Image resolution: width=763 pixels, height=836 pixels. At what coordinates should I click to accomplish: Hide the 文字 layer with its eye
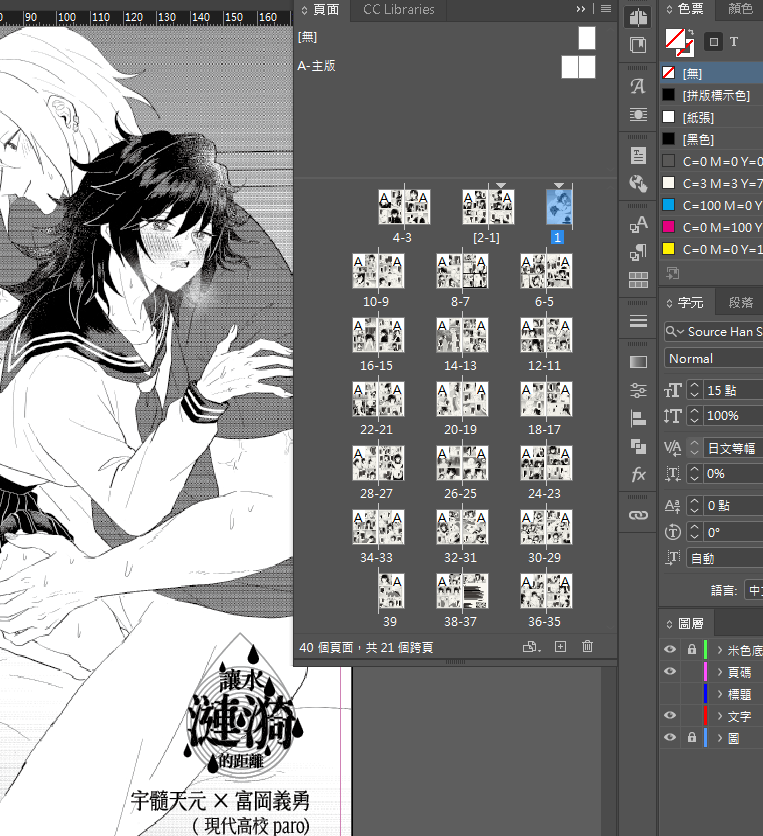pyautogui.click(x=670, y=715)
